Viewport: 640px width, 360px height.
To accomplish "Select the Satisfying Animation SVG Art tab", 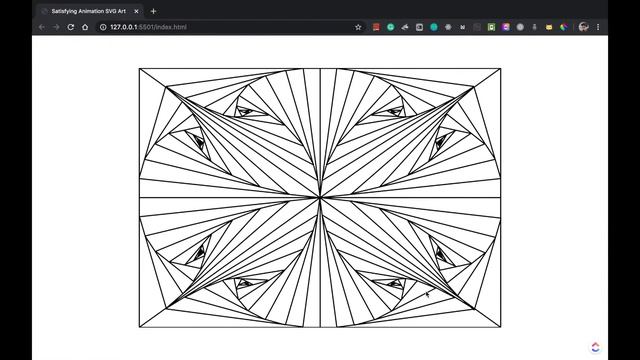I will tap(90, 11).
